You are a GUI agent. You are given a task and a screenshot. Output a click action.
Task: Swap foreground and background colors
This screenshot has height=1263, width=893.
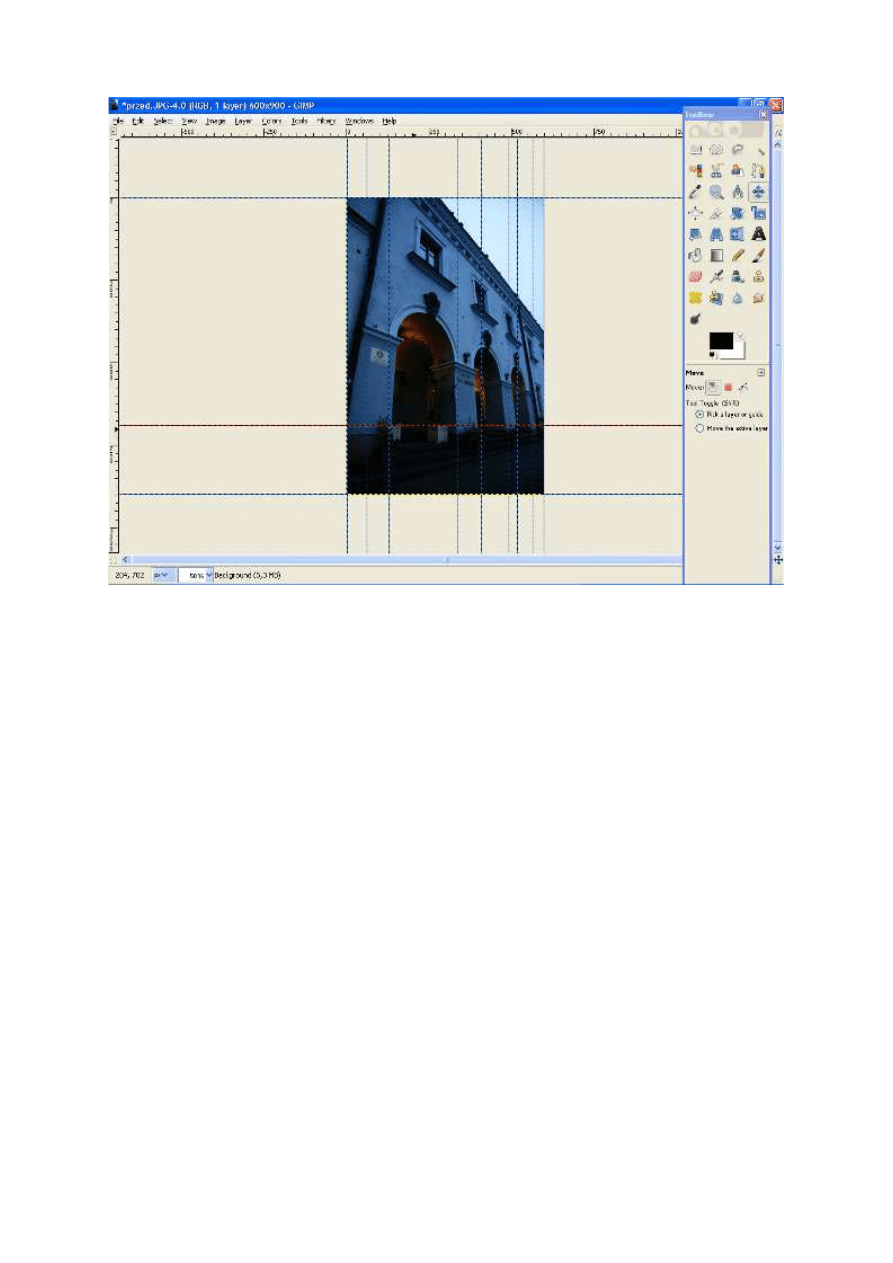click(x=740, y=337)
